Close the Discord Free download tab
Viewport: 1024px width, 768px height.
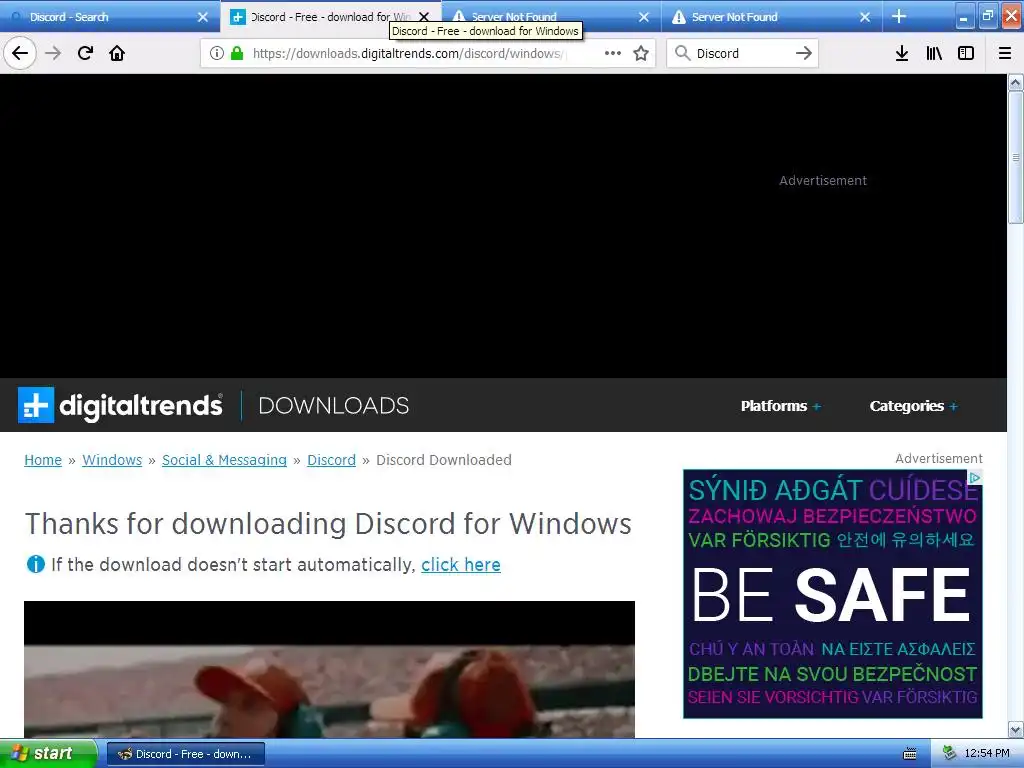coord(424,17)
